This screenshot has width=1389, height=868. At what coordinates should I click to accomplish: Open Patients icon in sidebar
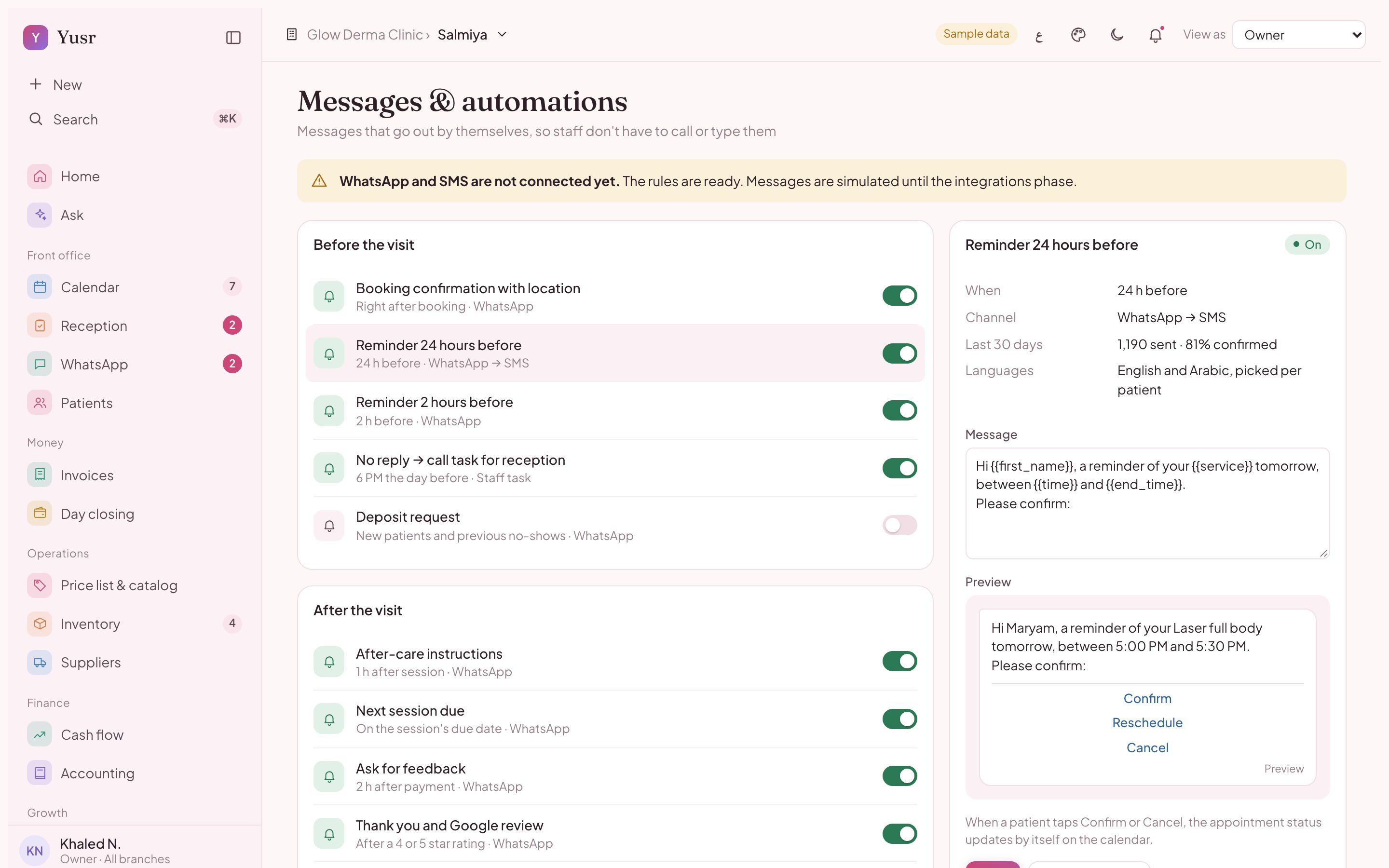pyautogui.click(x=40, y=403)
